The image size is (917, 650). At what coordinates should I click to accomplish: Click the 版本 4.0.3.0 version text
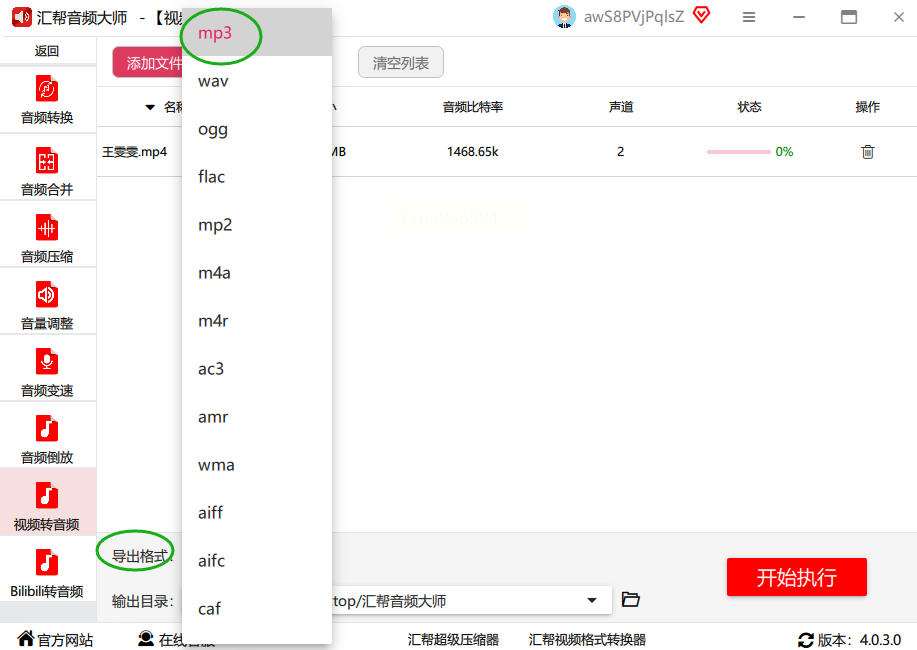[x=859, y=640]
